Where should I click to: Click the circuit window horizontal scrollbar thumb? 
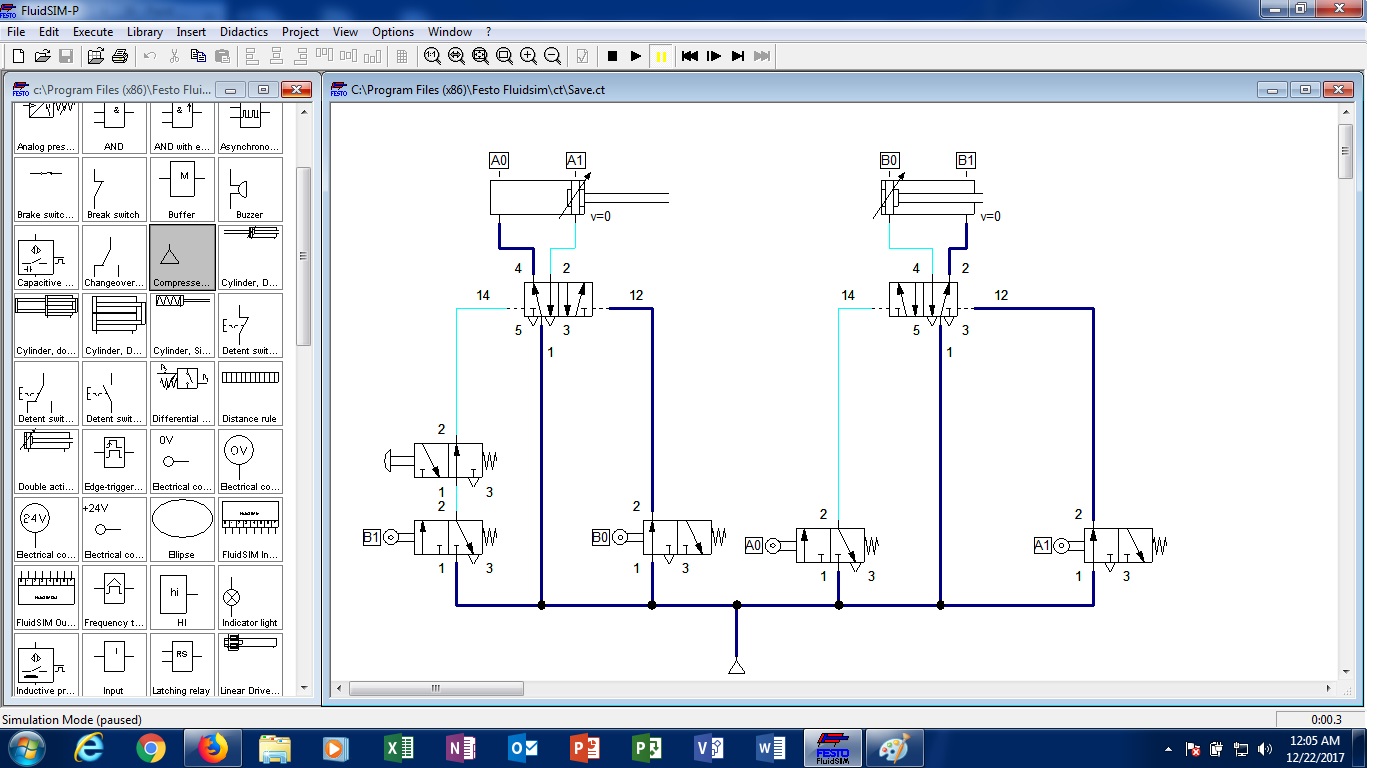(x=436, y=689)
